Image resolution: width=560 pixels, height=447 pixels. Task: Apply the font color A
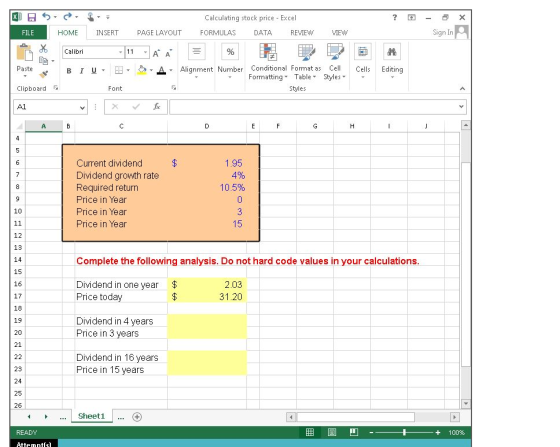[161, 70]
